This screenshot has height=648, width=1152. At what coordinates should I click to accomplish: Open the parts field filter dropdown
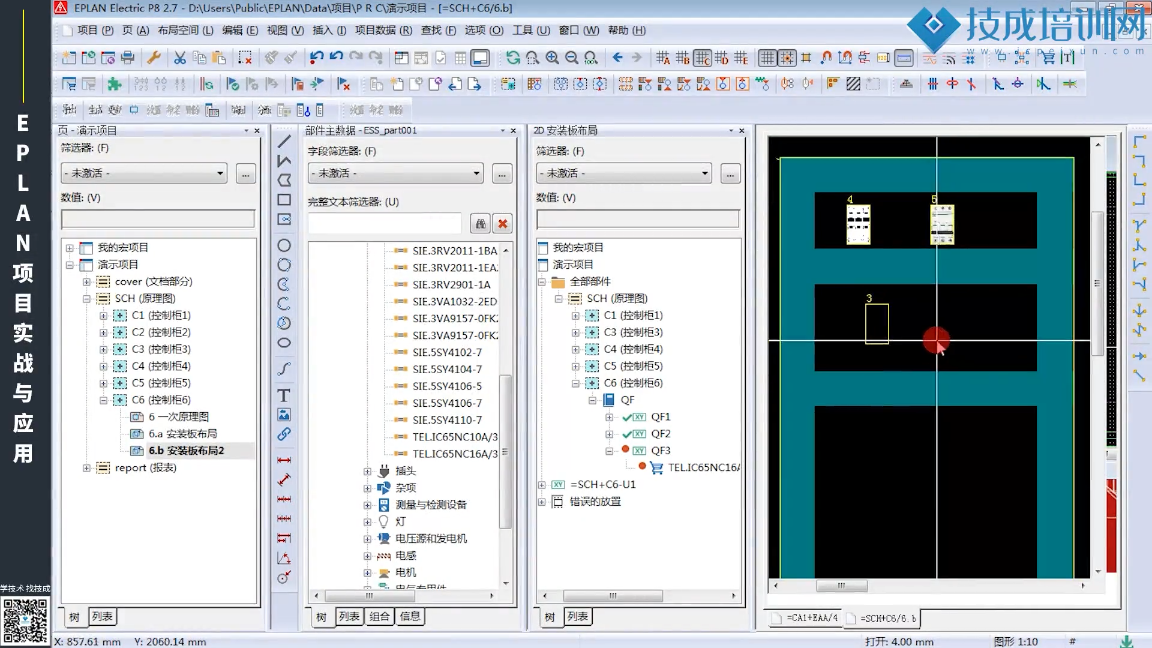[x=476, y=173]
